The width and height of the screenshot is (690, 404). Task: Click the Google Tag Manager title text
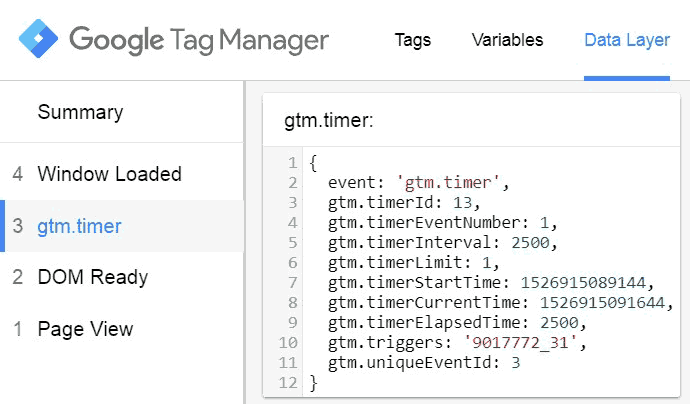pos(198,40)
